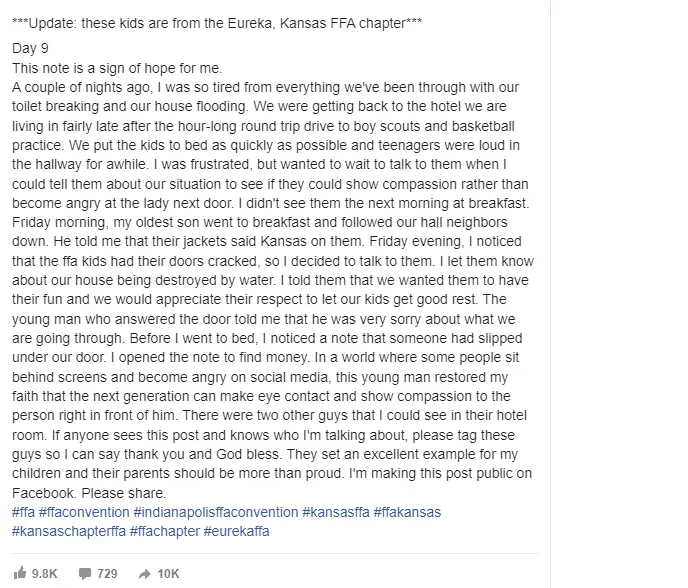Viewport: 688px width, 588px height.
Task: Click the thumbs-up like icon
Action: pyautogui.click(x=20, y=573)
